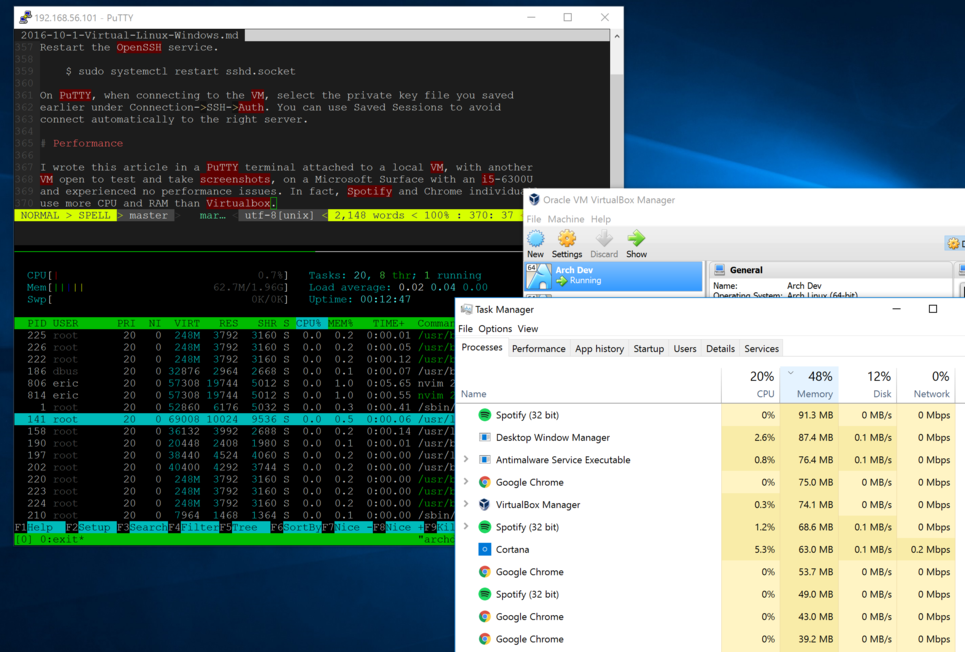Image resolution: width=965 pixels, height=652 pixels.
Task: Click the Task Manager title bar icon
Action: pos(466,309)
